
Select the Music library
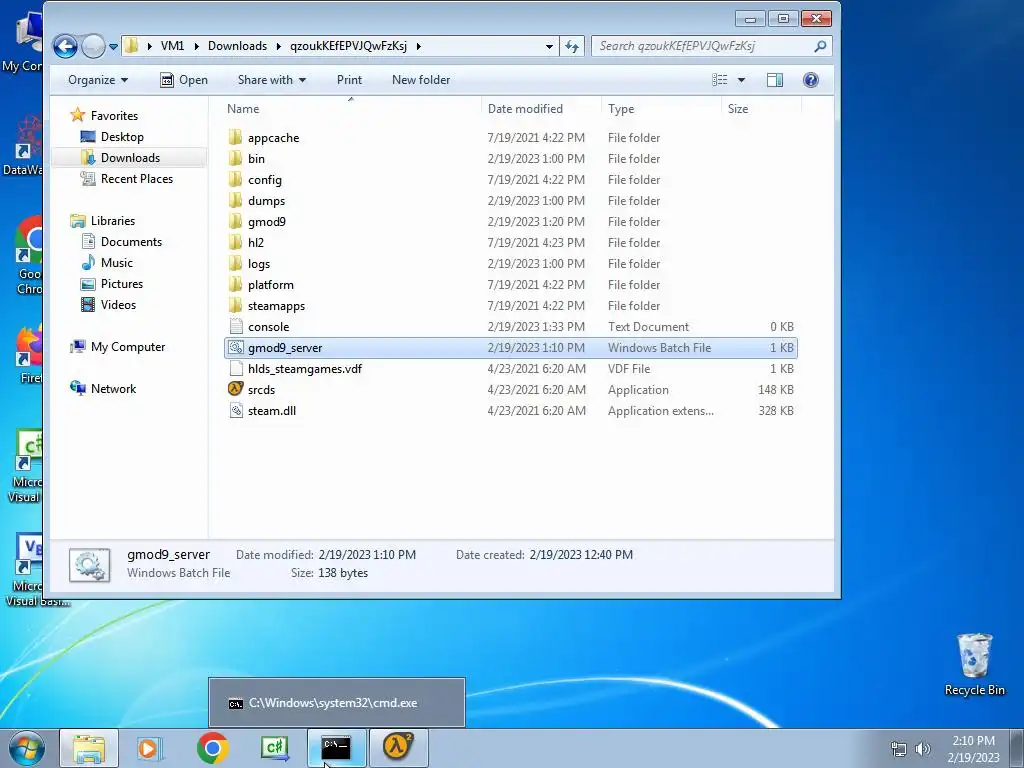point(117,263)
